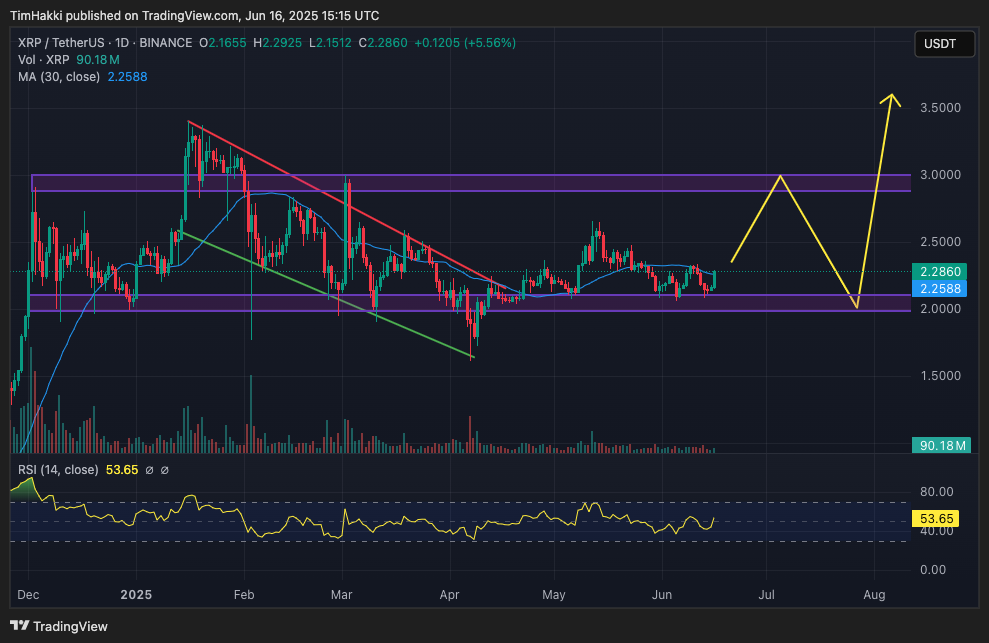Click the 1.5000 price axis value
Screen dimensions: 989x643
point(940,375)
